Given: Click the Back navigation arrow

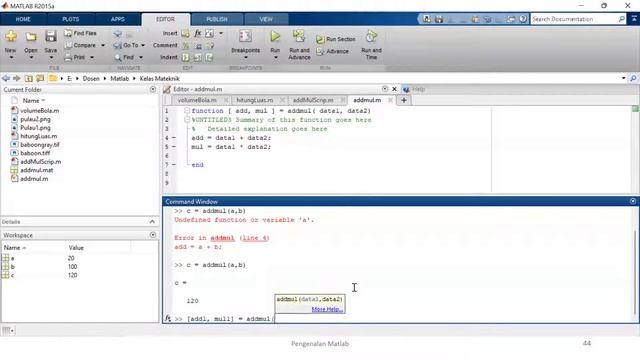Looking at the screenshot, I should [x=6, y=78].
